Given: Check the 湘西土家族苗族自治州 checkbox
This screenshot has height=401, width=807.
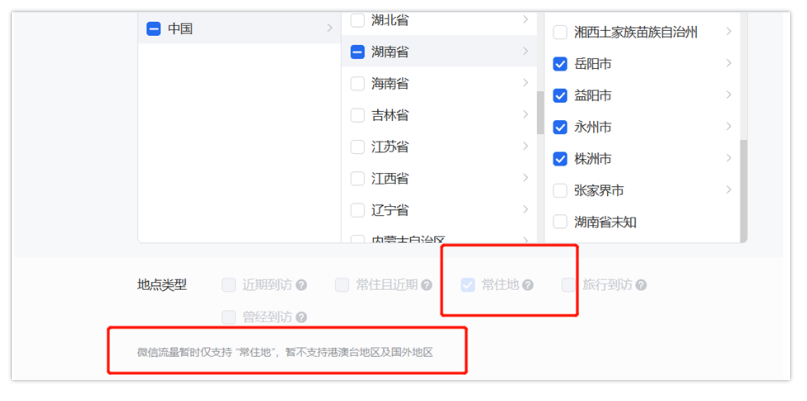Looking at the screenshot, I should pos(560,33).
